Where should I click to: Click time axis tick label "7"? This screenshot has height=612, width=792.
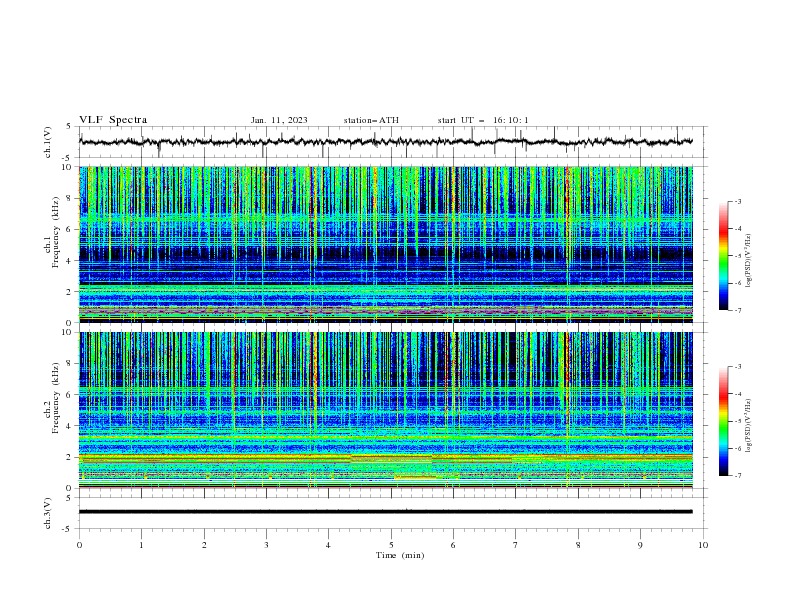(516, 545)
